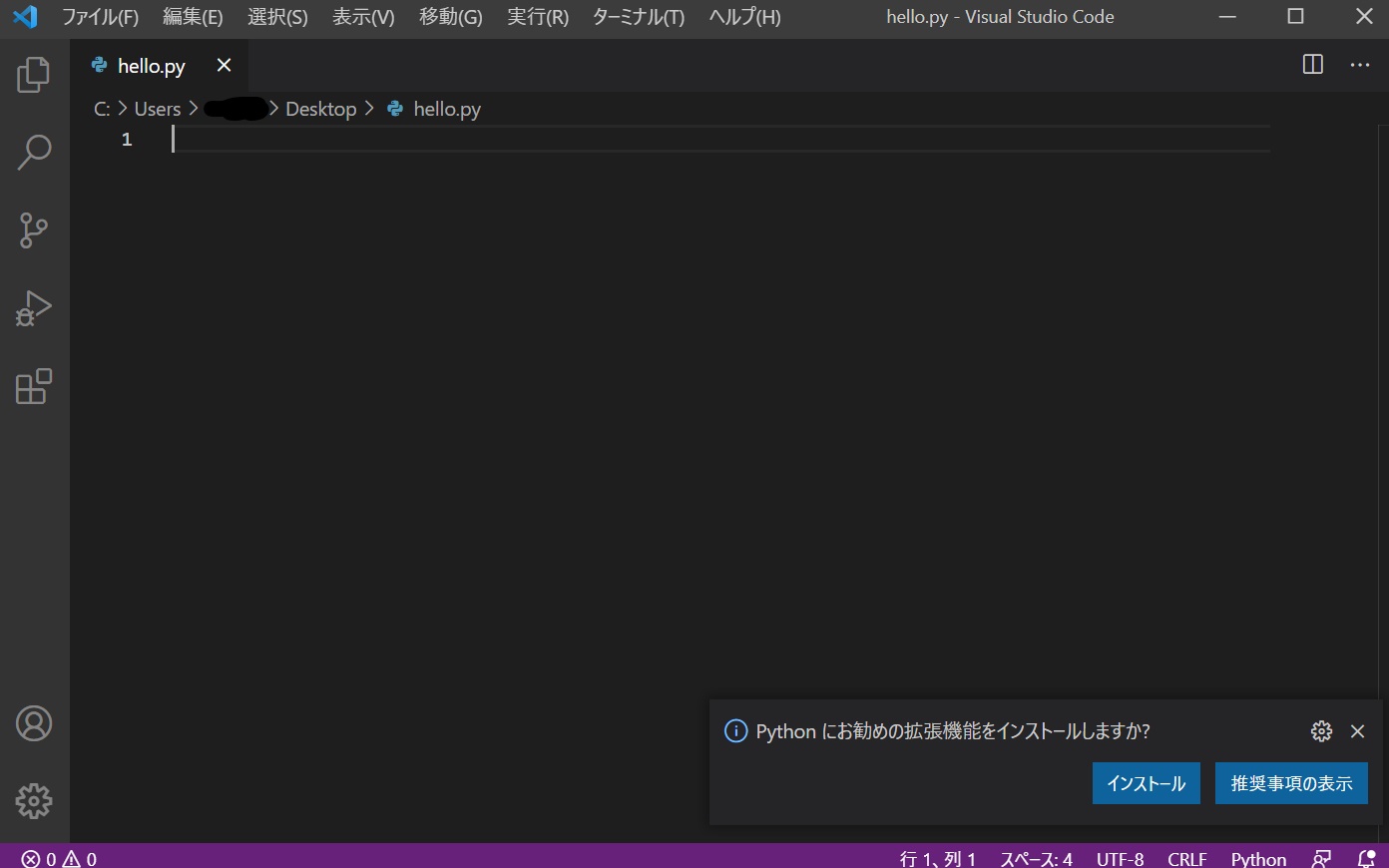Open the Run and Debug icon
The height and width of the screenshot is (868, 1389).
click(33, 307)
